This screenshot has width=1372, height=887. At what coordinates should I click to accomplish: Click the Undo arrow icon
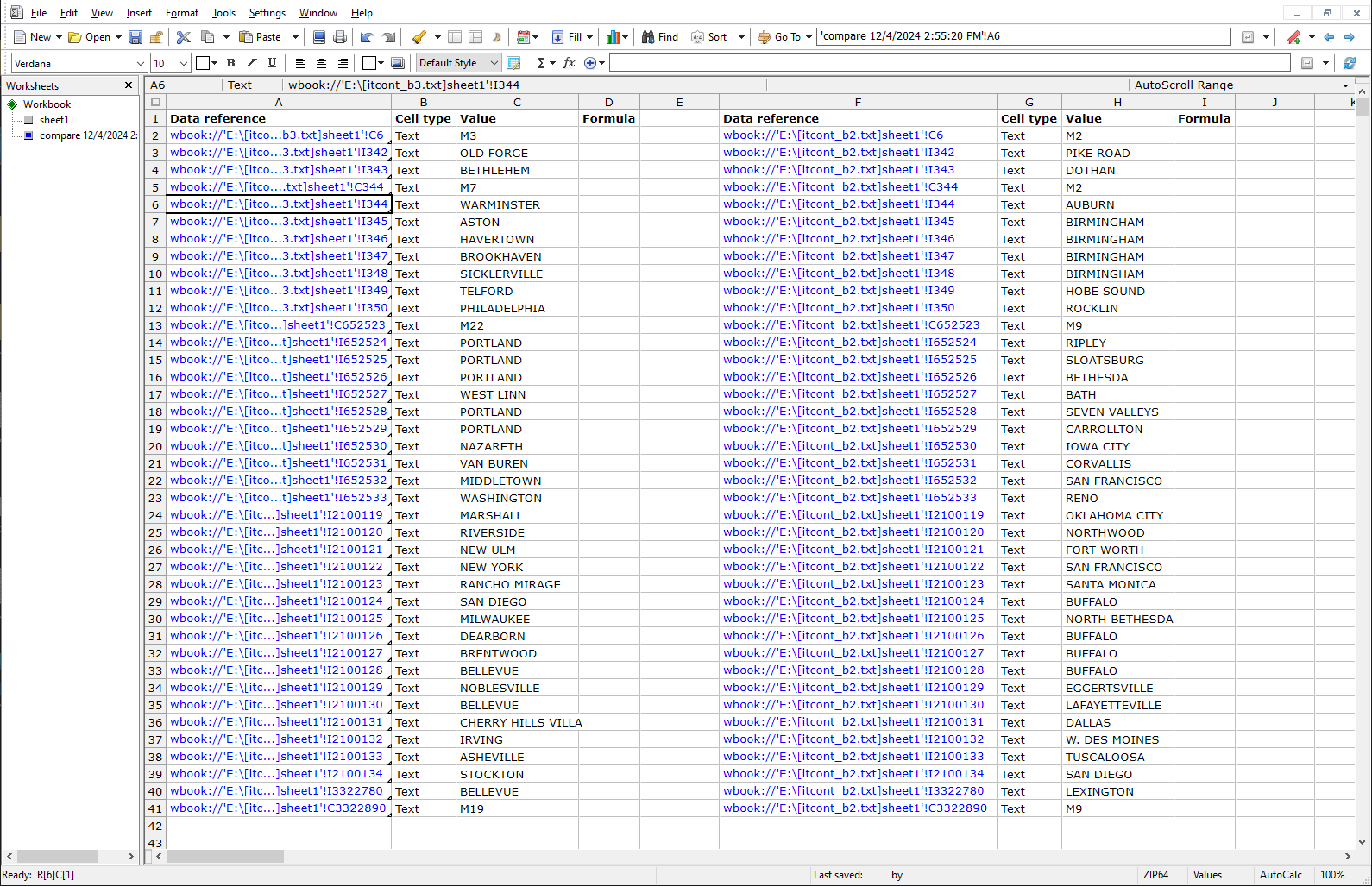tap(367, 37)
